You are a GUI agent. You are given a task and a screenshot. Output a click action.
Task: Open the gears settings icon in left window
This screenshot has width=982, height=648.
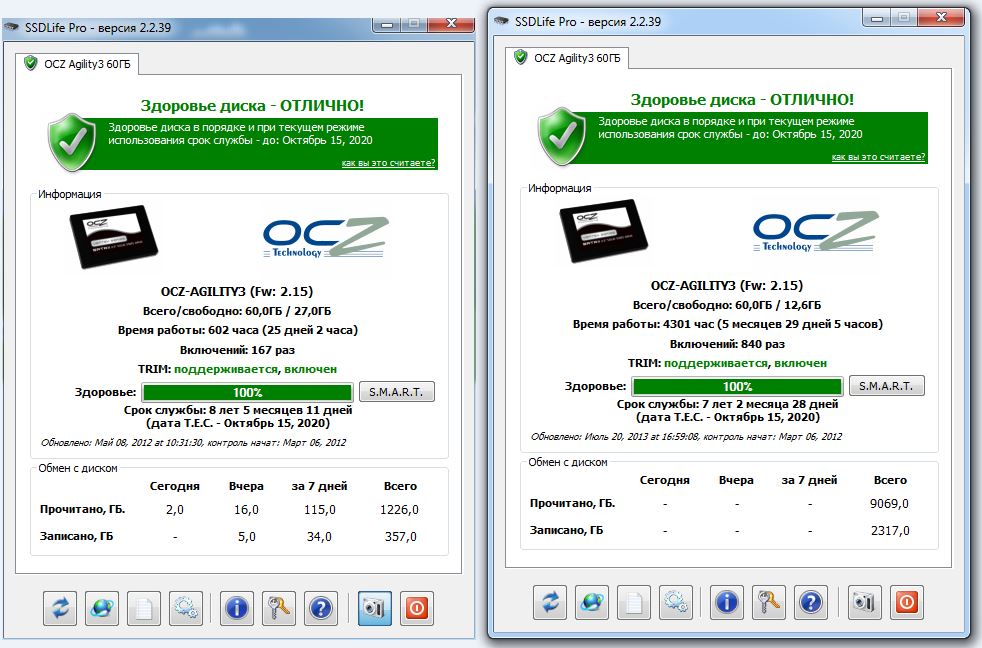click(x=186, y=608)
